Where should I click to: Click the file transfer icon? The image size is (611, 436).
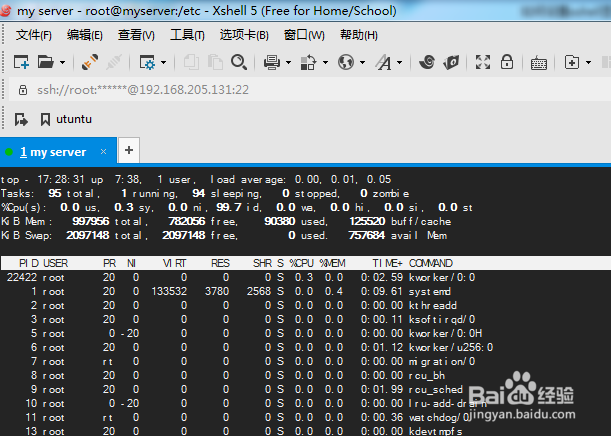click(x=308, y=62)
